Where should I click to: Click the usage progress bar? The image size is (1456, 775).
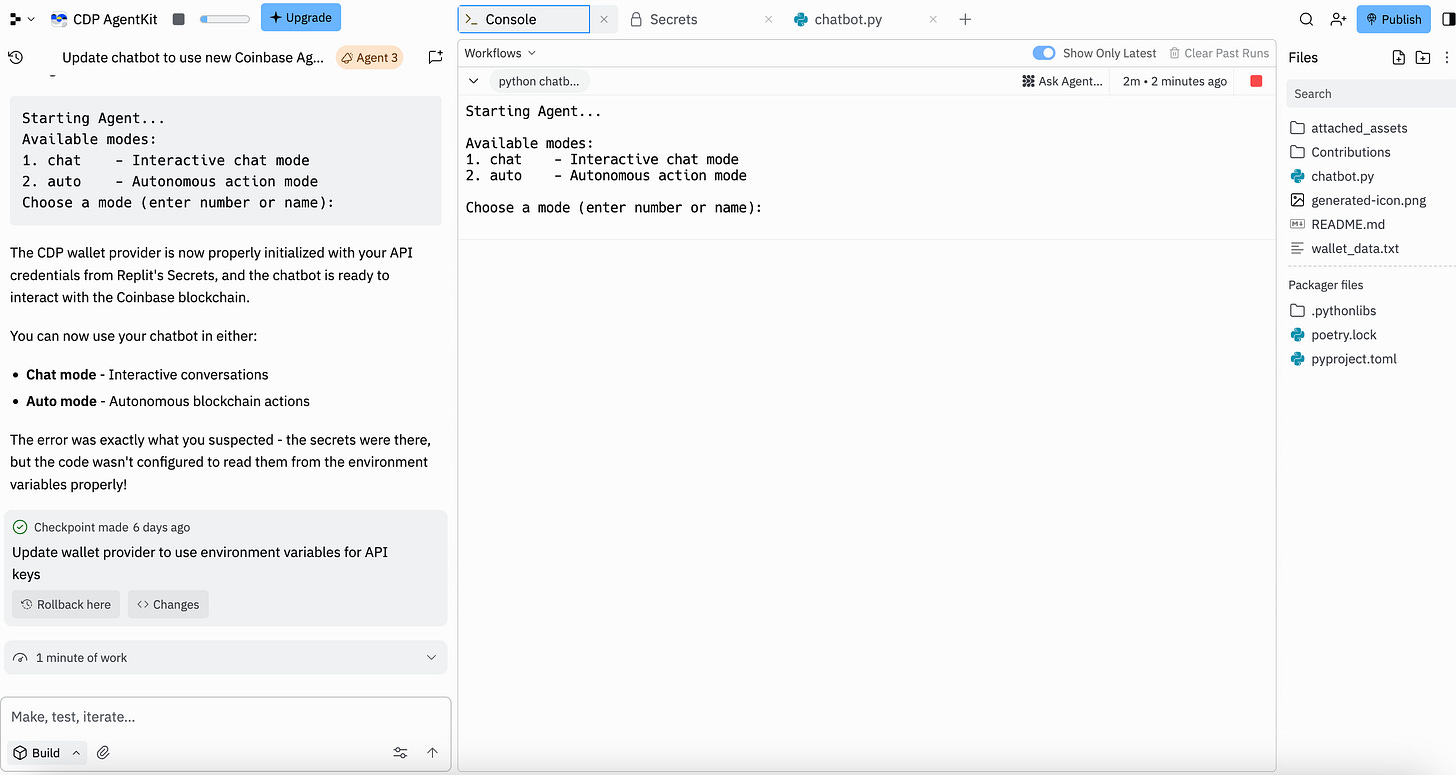[x=225, y=19]
